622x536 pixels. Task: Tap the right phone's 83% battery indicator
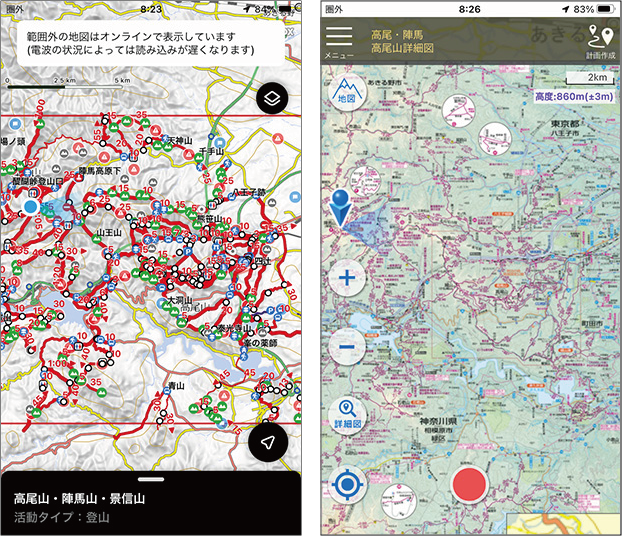coord(593,9)
